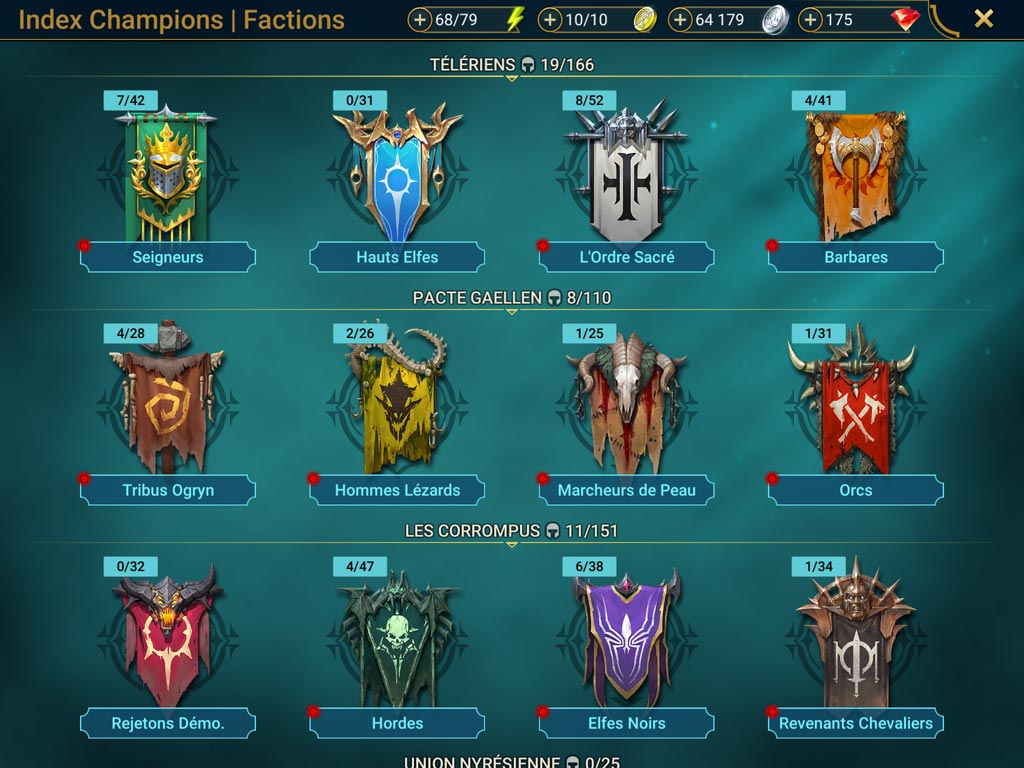Collapse the LES CORROMPUS section arrow
Viewport: 1024px width, 768px height.
tap(512, 545)
